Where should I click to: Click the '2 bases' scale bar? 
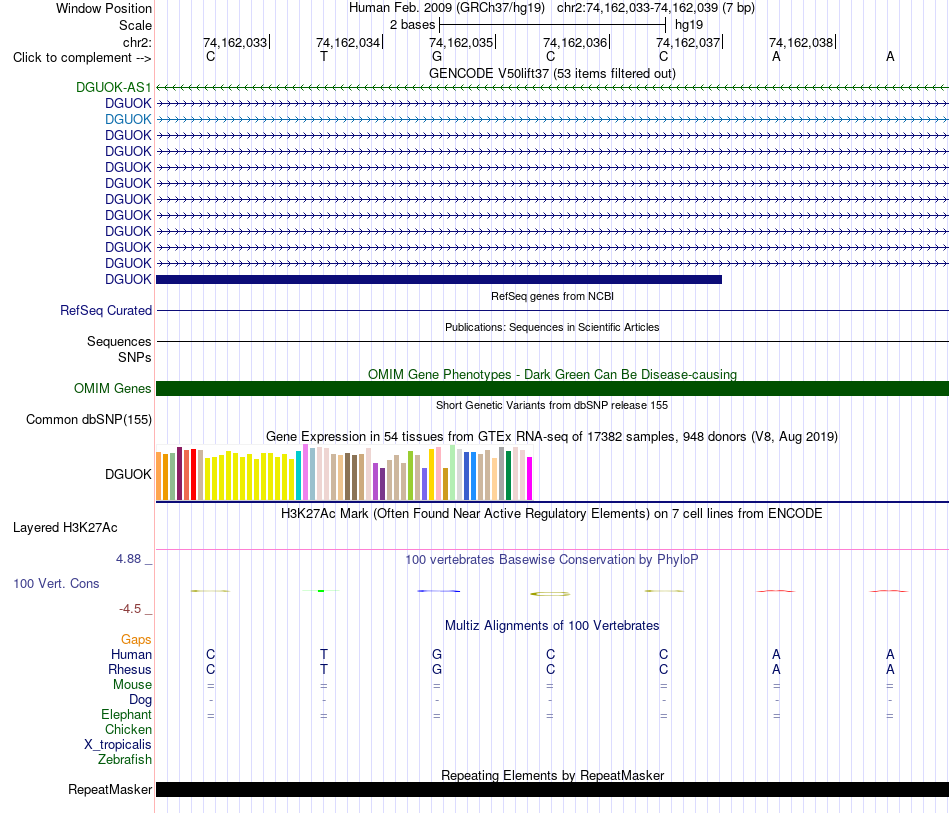[x=553, y=25]
